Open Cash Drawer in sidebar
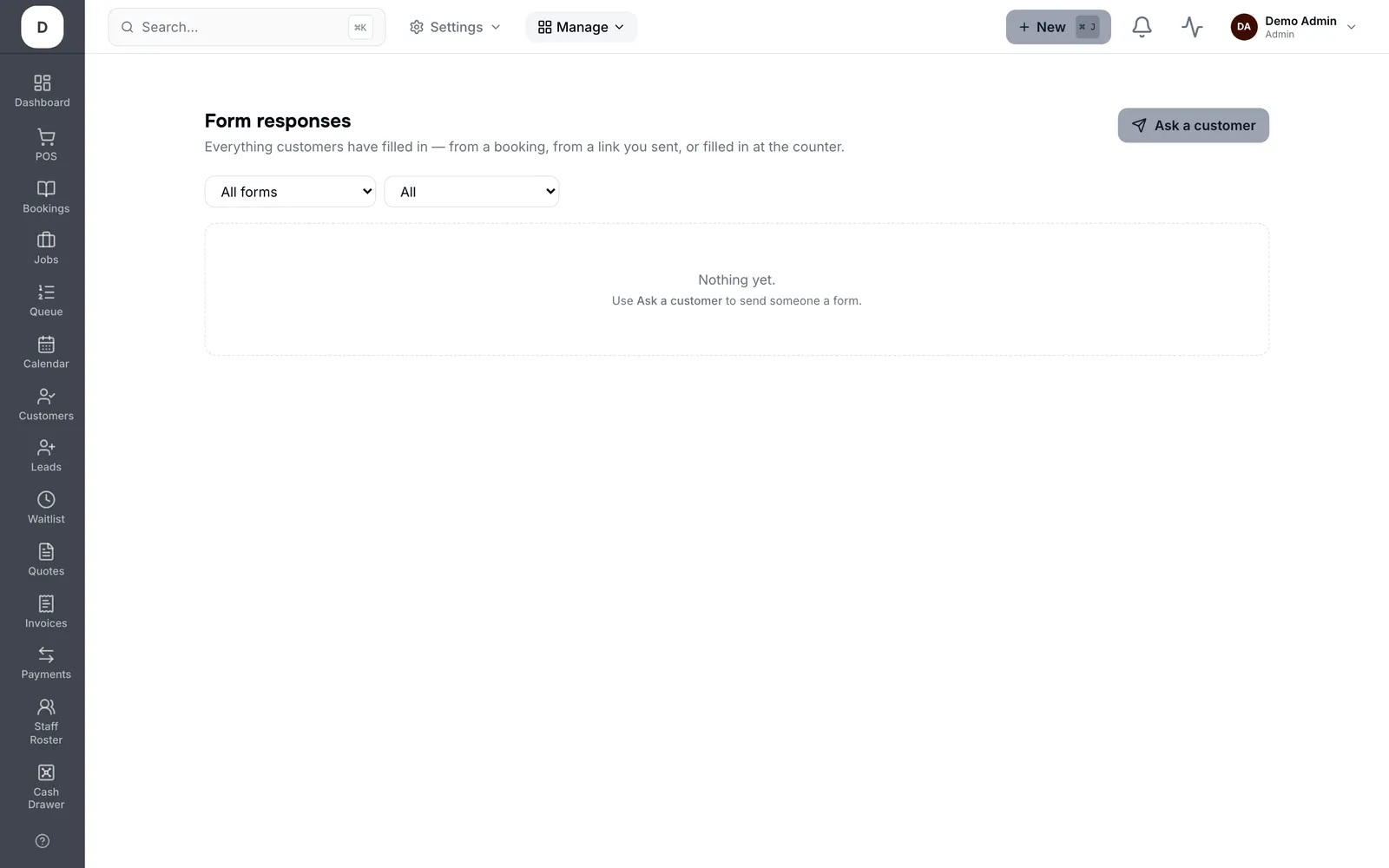This screenshot has width=1389, height=868. (46, 787)
